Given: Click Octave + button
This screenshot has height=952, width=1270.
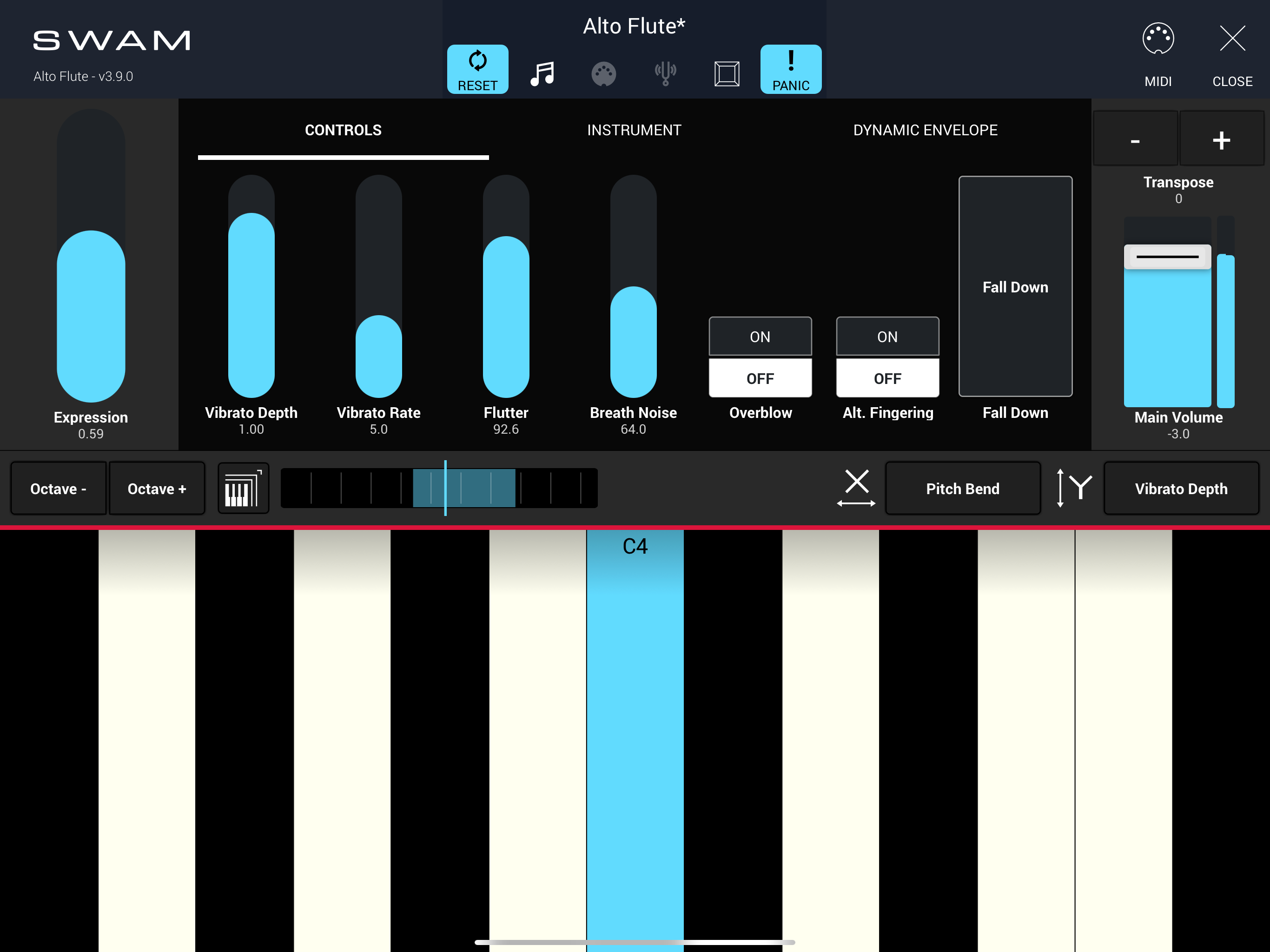Looking at the screenshot, I should click(157, 489).
